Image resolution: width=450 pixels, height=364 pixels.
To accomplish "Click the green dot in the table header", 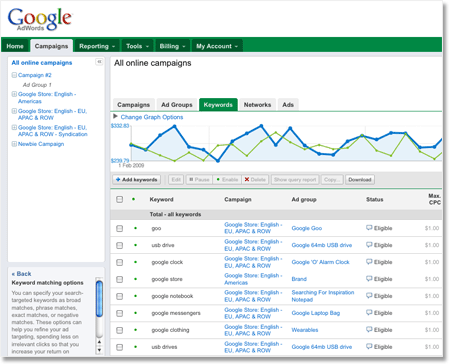I will pos(133,199).
